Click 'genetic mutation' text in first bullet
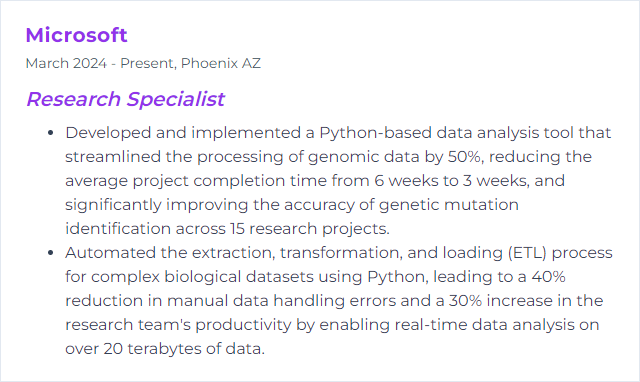Viewport: 640px width, 382px height. tap(449, 205)
